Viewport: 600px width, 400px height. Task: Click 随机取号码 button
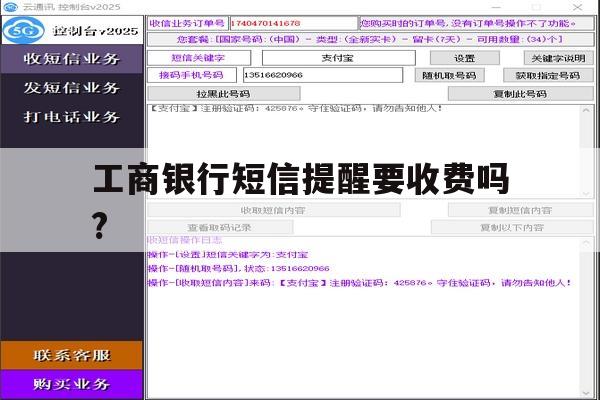[x=449, y=75]
